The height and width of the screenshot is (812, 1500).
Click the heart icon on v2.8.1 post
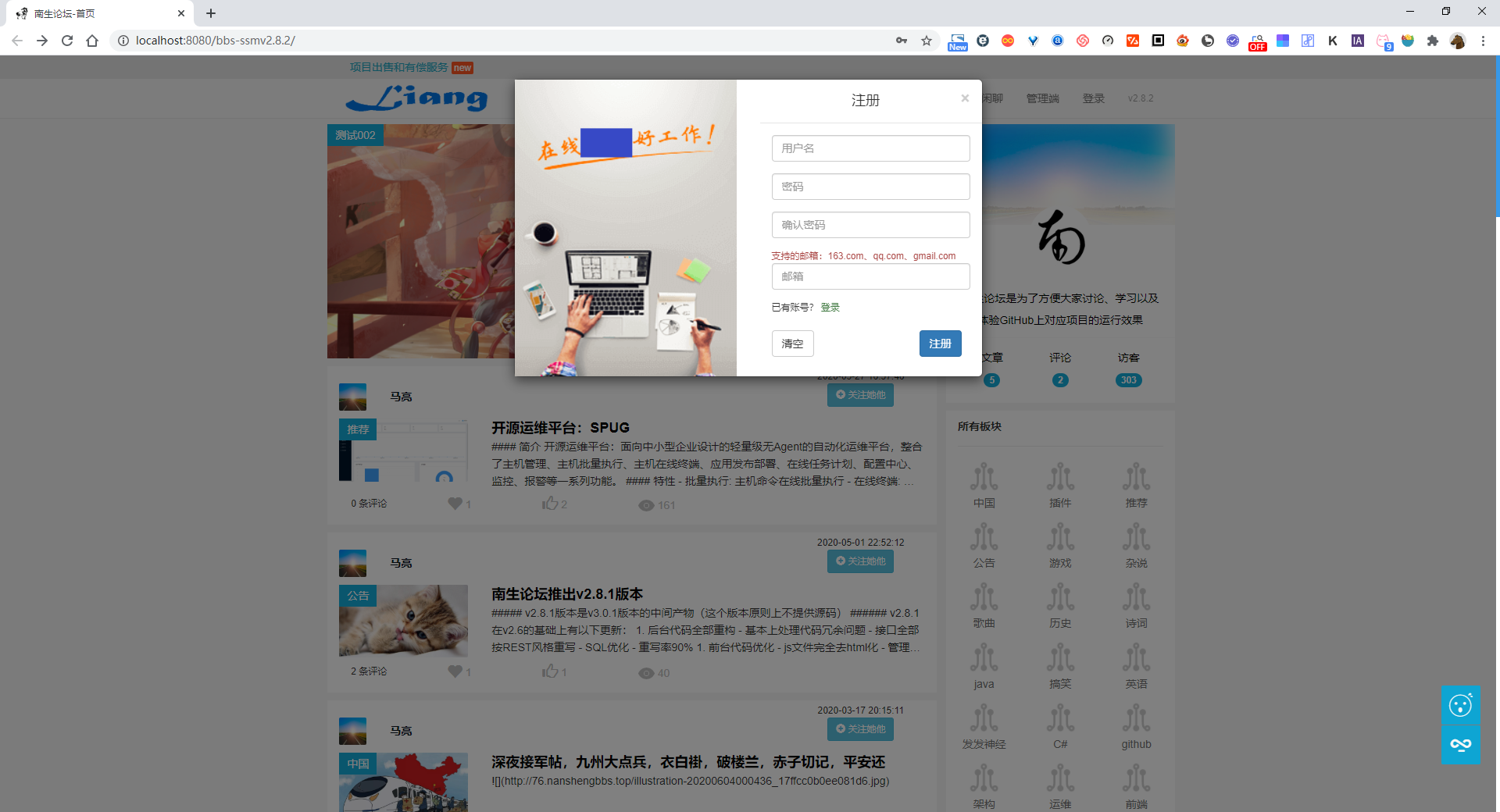click(455, 671)
